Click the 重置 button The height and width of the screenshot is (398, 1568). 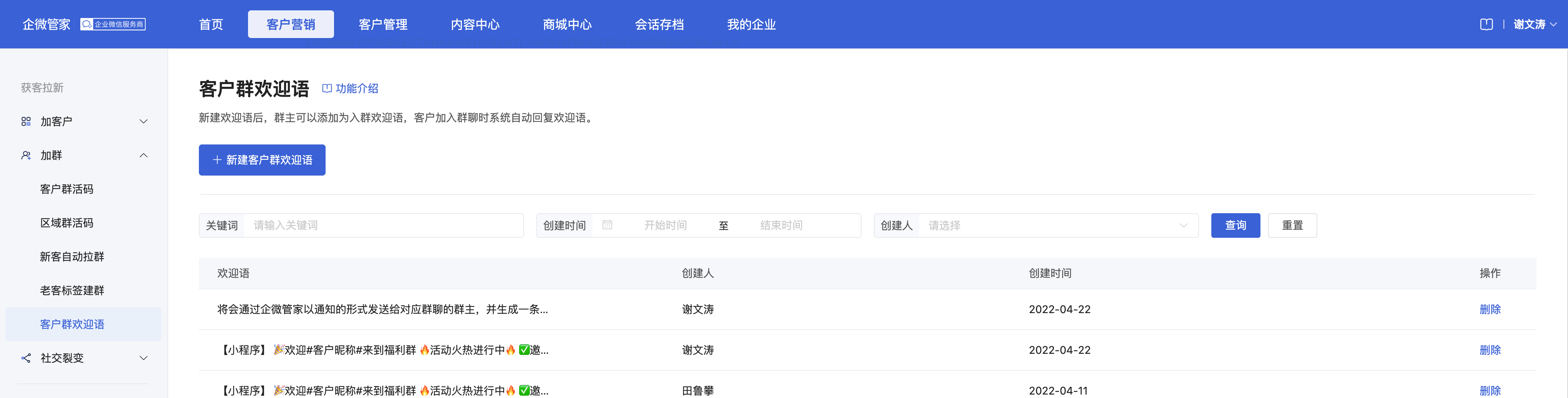pyautogui.click(x=1292, y=226)
